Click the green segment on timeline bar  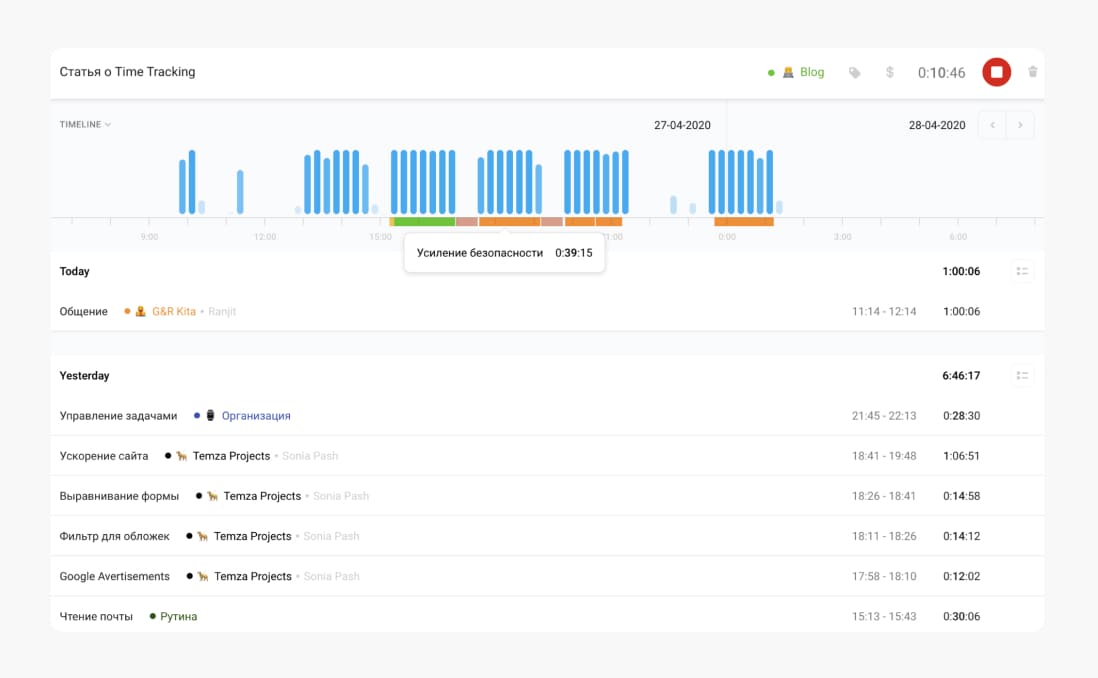[x=424, y=221]
